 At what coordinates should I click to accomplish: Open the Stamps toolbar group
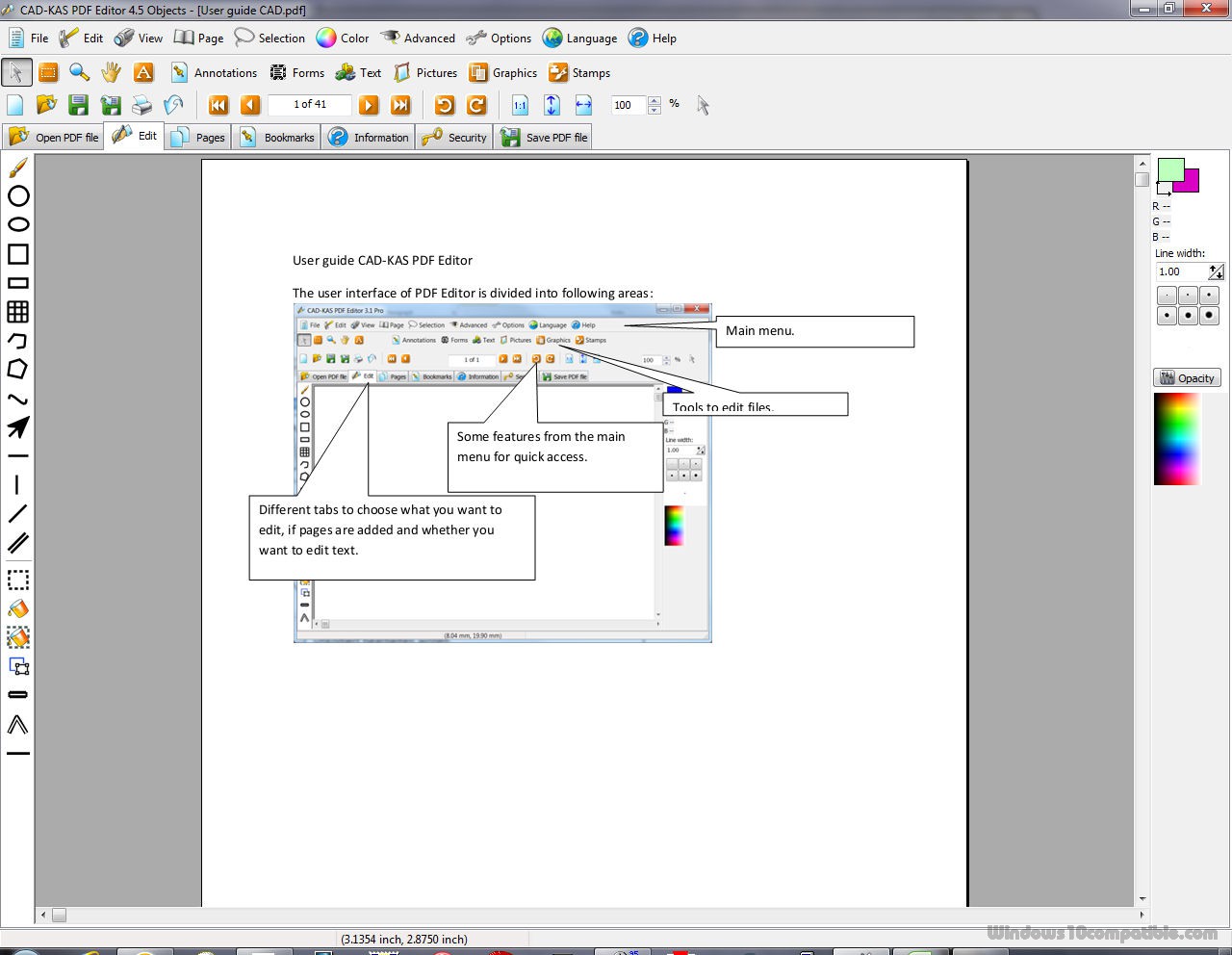click(x=579, y=73)
